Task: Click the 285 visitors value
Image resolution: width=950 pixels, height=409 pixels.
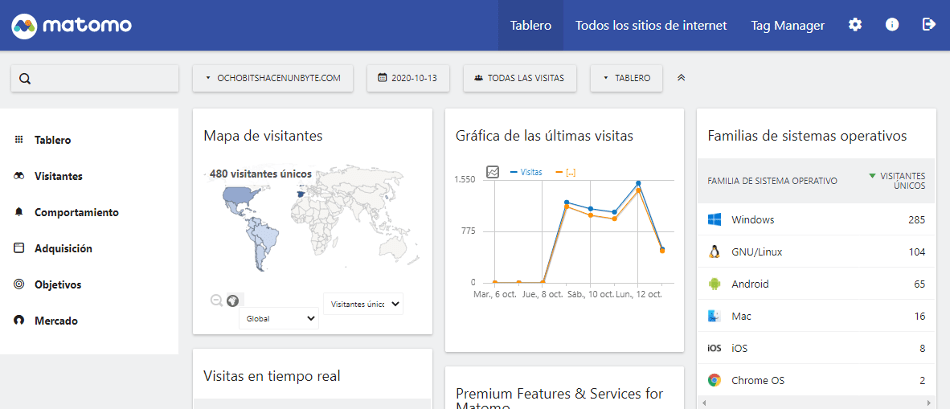Action: tap(917, 219)
